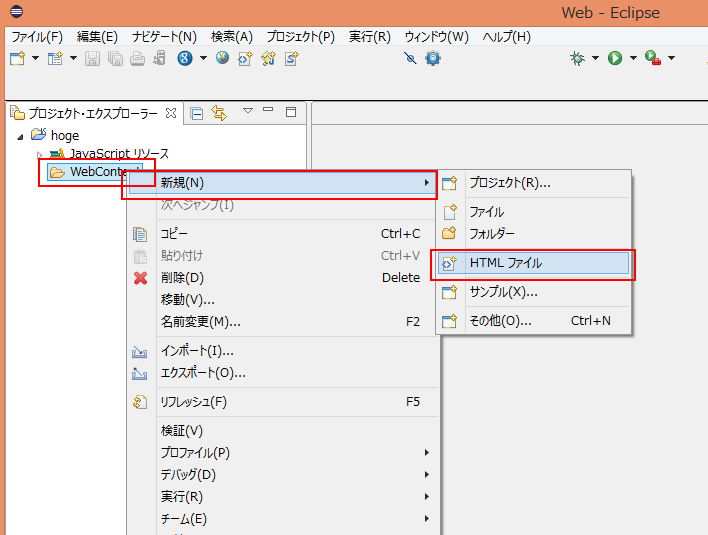Toggle Link with Editor icon

click(x=219, y=113)
